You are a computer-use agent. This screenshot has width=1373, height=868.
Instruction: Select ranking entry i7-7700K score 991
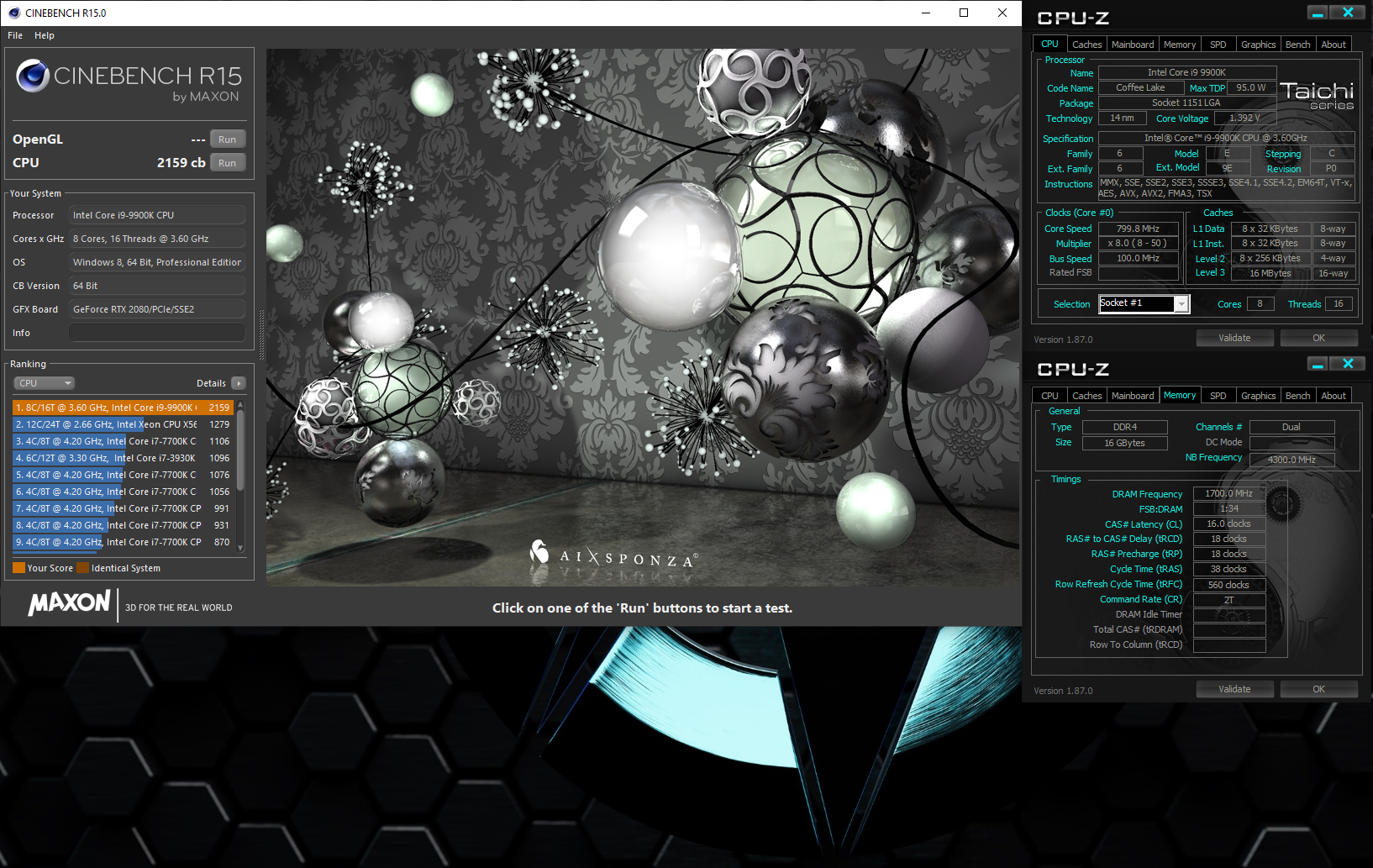pos(123,508)
